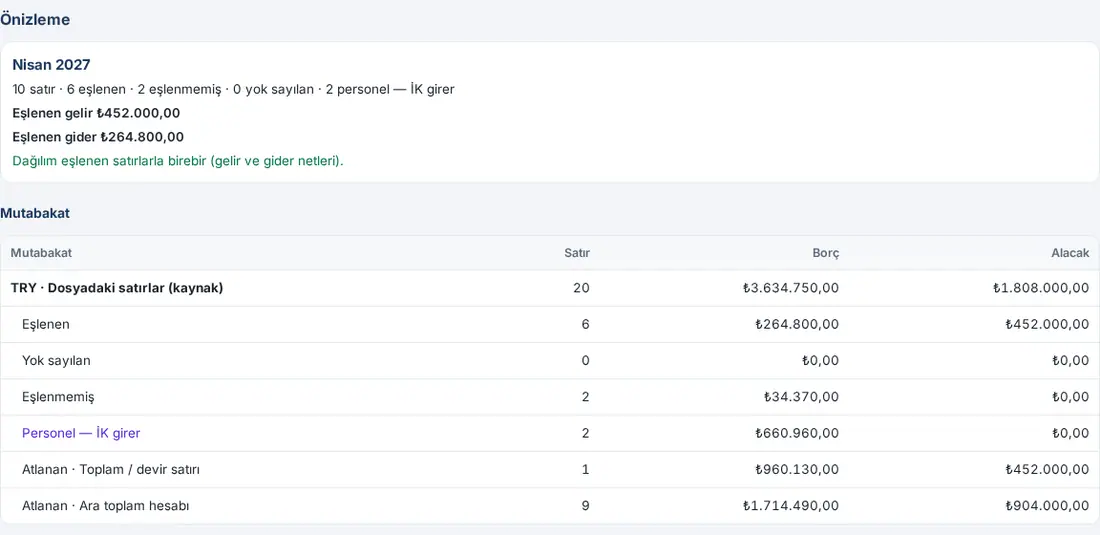Select the Atlanan · Ara toplam hesabı row

550,506
